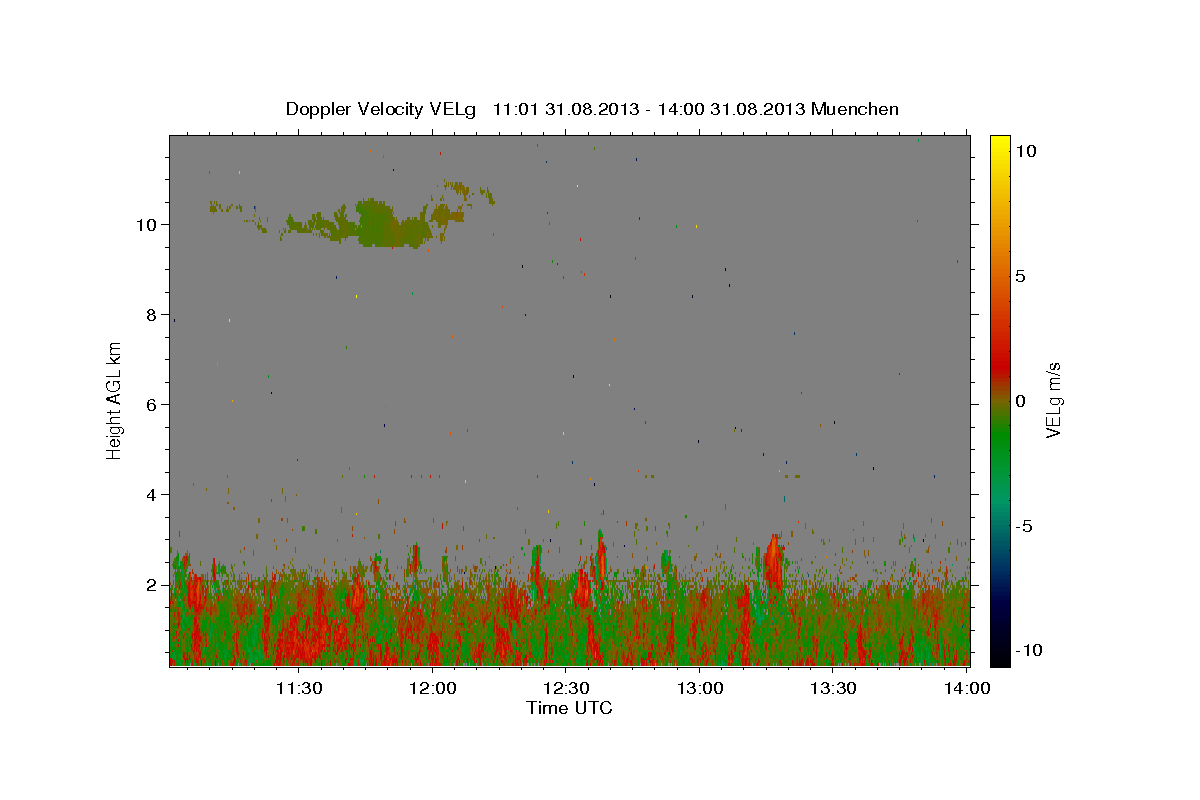Click the colorbar value 5

click(x=1020, y=276)
